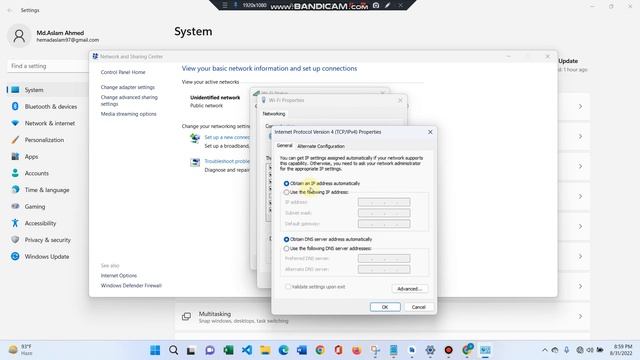Cancel the IPv4 properties dialog

pyautogui.click(x=418, y=307)
